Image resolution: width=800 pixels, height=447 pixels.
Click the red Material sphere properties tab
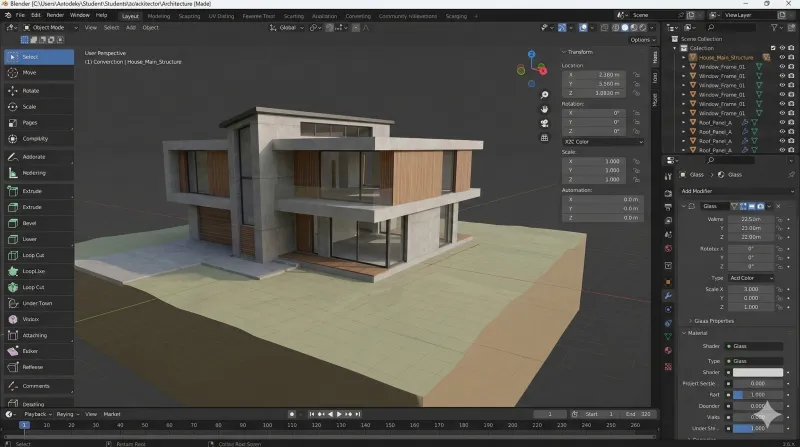tap(668, 351)
